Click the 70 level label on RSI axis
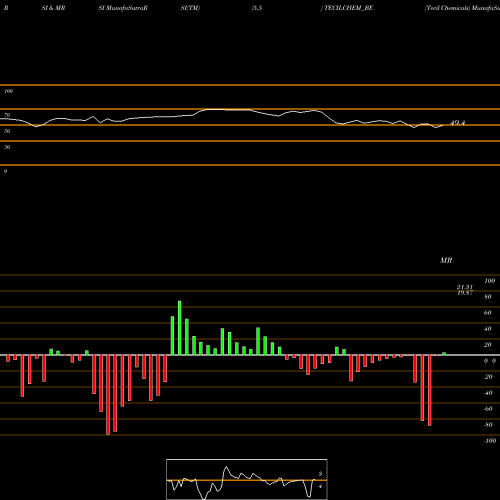Image resolution: width=500 pixels, height=500 pixels. tap(7, 115)
